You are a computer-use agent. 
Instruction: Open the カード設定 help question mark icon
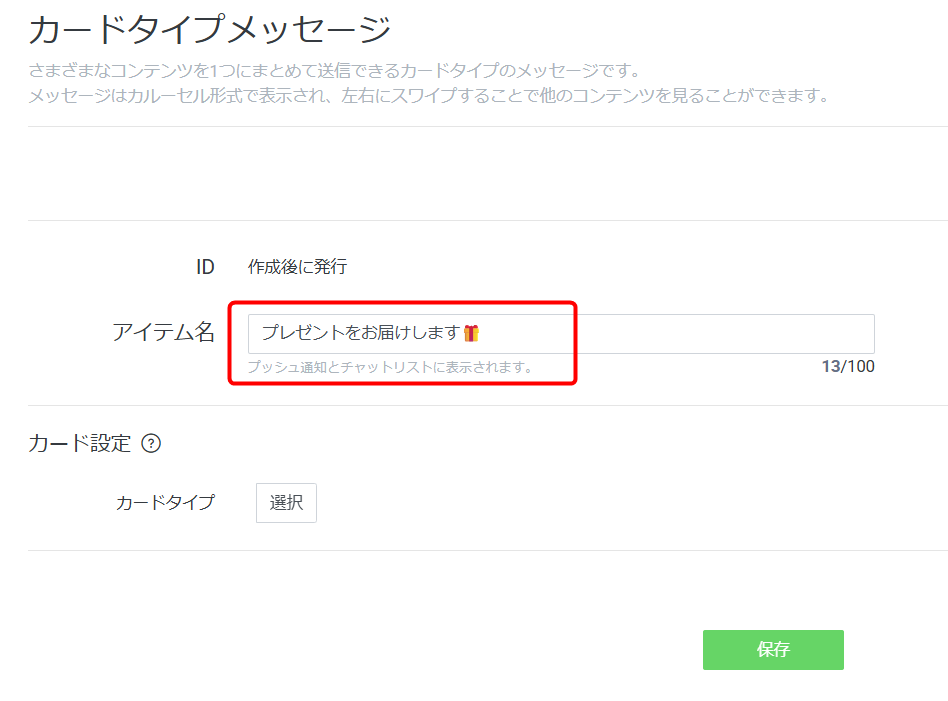(x=151, y=444)
